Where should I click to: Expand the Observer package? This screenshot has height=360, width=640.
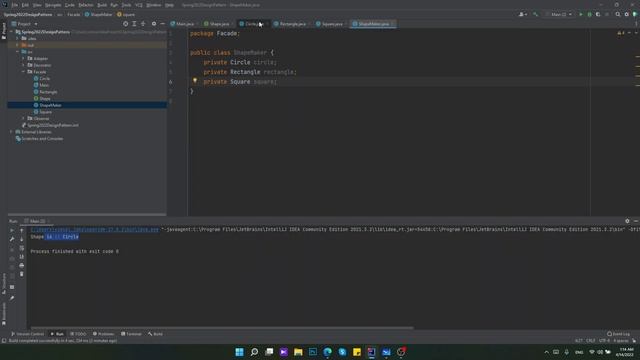pos(23,118)
